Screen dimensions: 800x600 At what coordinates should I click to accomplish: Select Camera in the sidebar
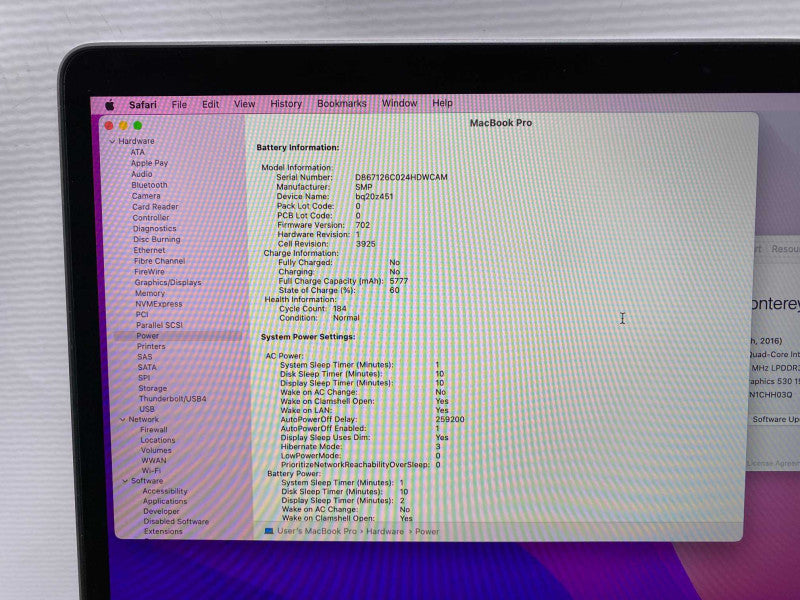click(146, 196)
